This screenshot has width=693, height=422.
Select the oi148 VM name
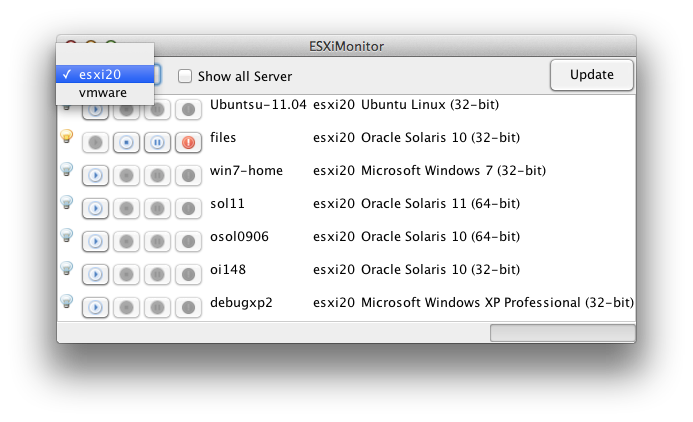[x=228, y=270]
